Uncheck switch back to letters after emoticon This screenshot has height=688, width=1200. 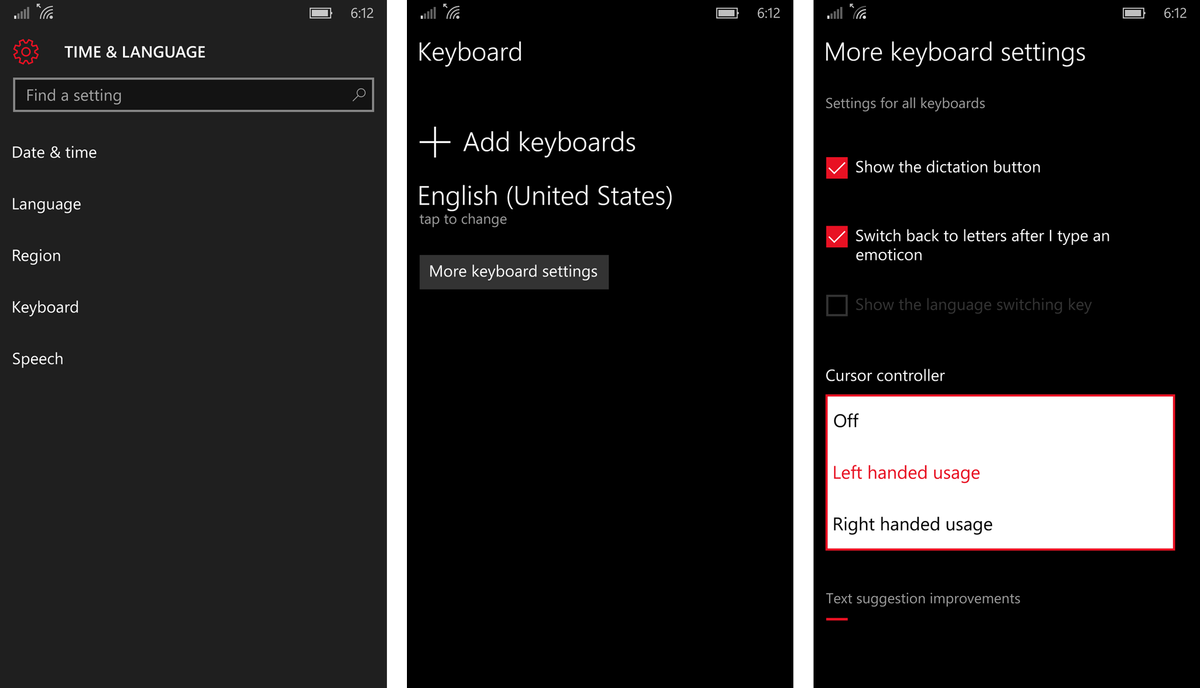coord(837,237)
